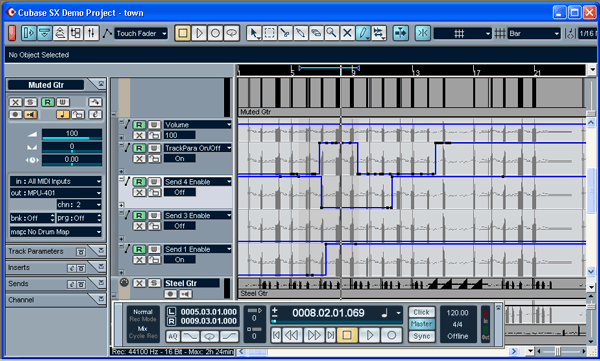The height and width of the screenshot is (361, 600).
Task: Expand the Channel inspector section
Action: (101, 299)
